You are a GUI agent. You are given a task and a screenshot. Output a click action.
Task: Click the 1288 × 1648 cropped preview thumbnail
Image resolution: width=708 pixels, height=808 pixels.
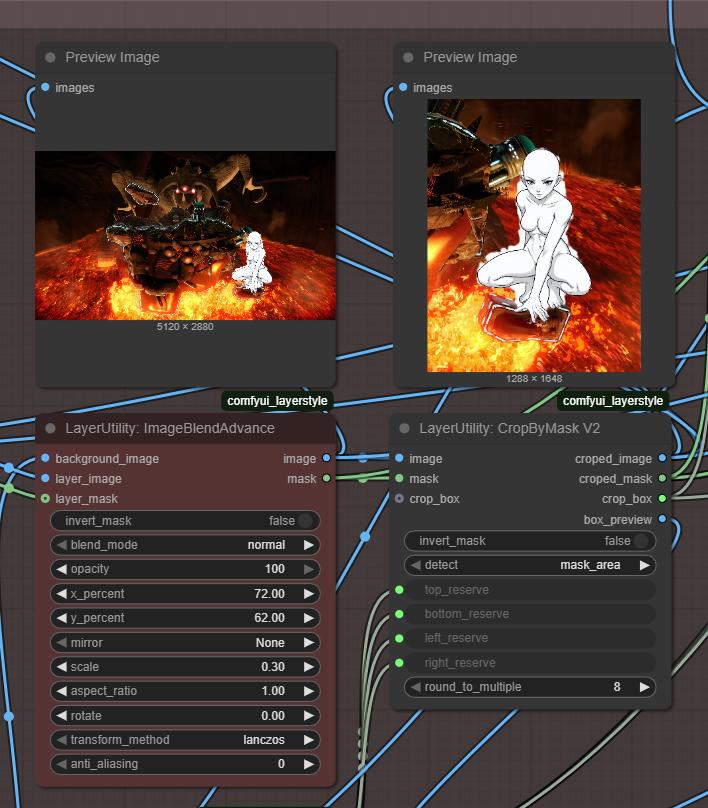(534, 235)
